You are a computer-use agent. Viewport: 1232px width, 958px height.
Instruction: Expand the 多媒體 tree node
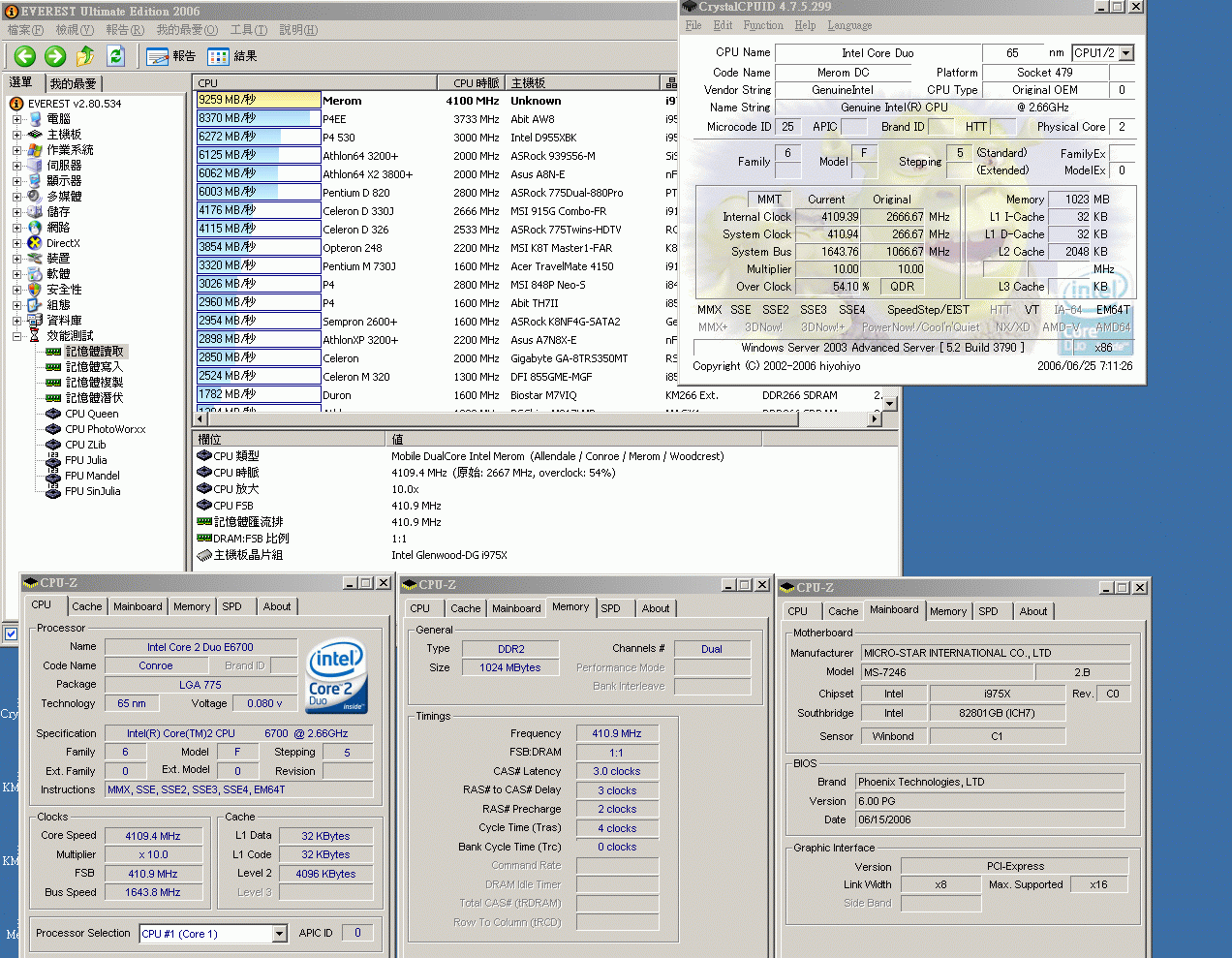[x=16, y=197]
